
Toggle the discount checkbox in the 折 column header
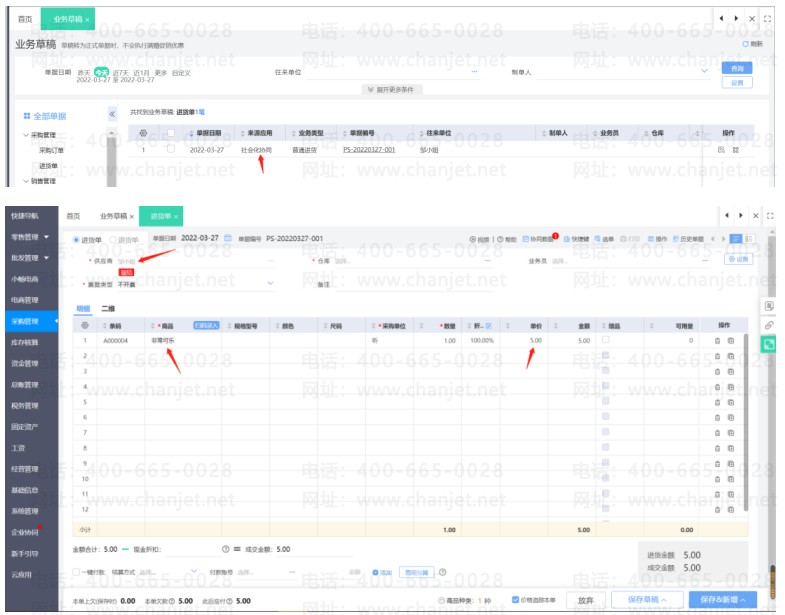[488, 326]
